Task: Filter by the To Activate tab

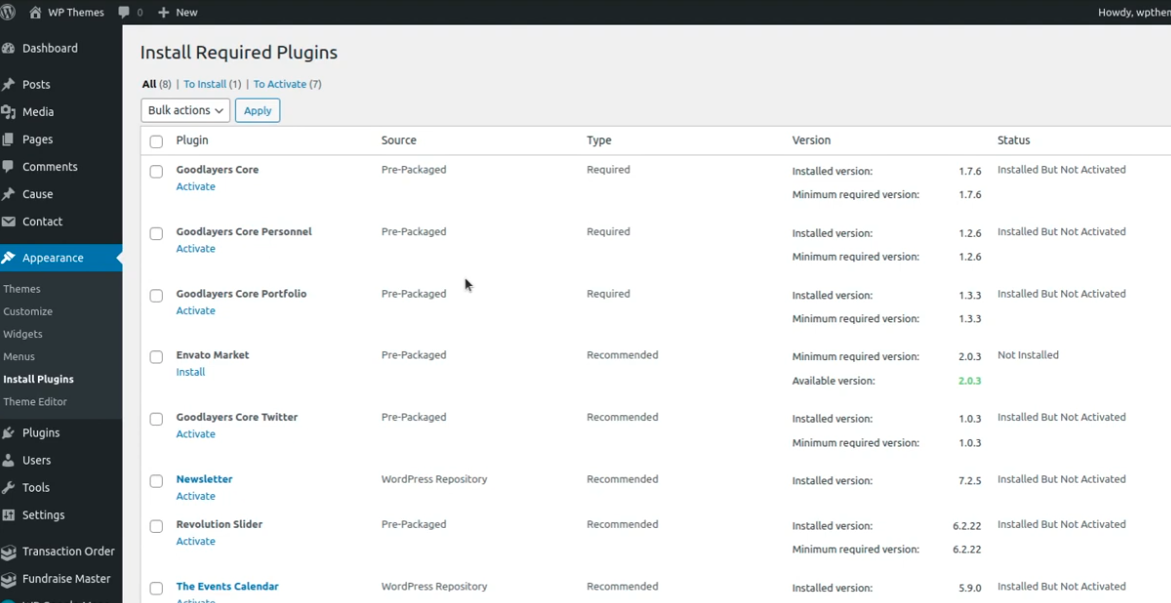Action: point(280,84)
